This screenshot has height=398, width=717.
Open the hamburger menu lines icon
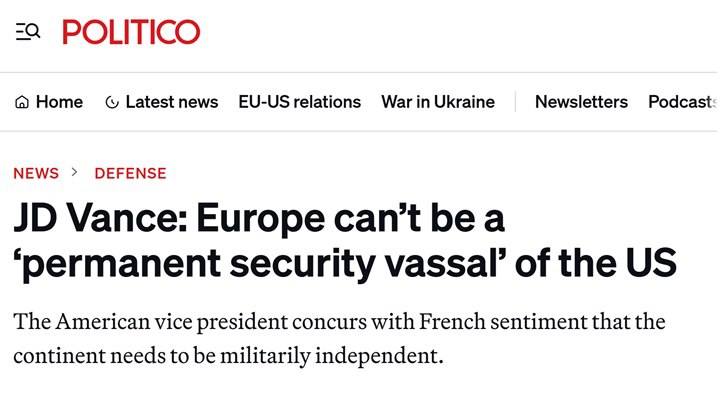pos(21,32)
